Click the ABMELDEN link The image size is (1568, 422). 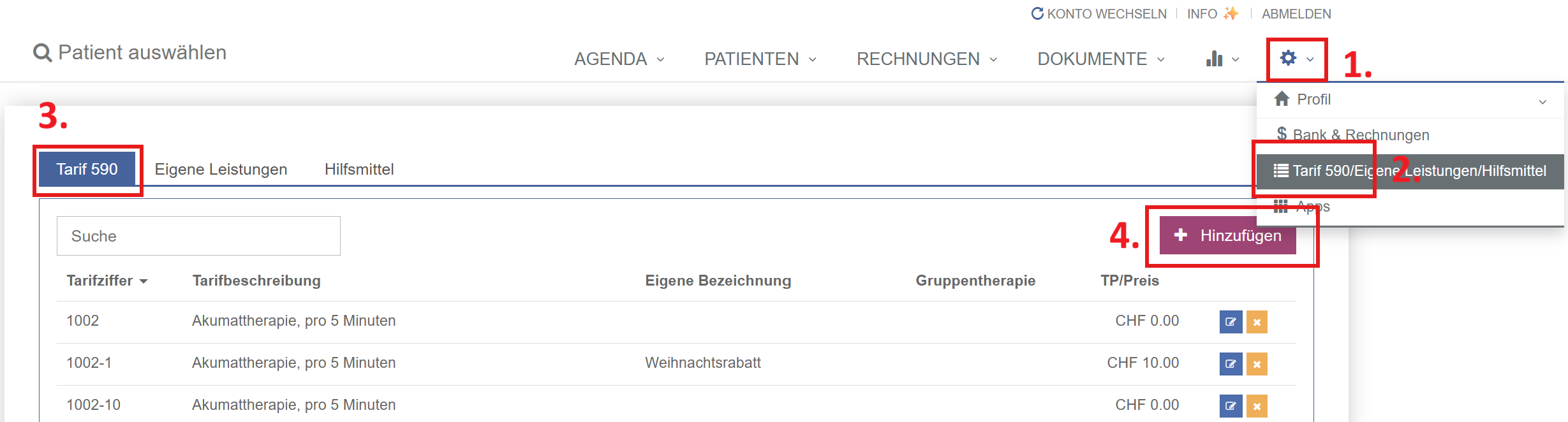(x=1296, y=14)
